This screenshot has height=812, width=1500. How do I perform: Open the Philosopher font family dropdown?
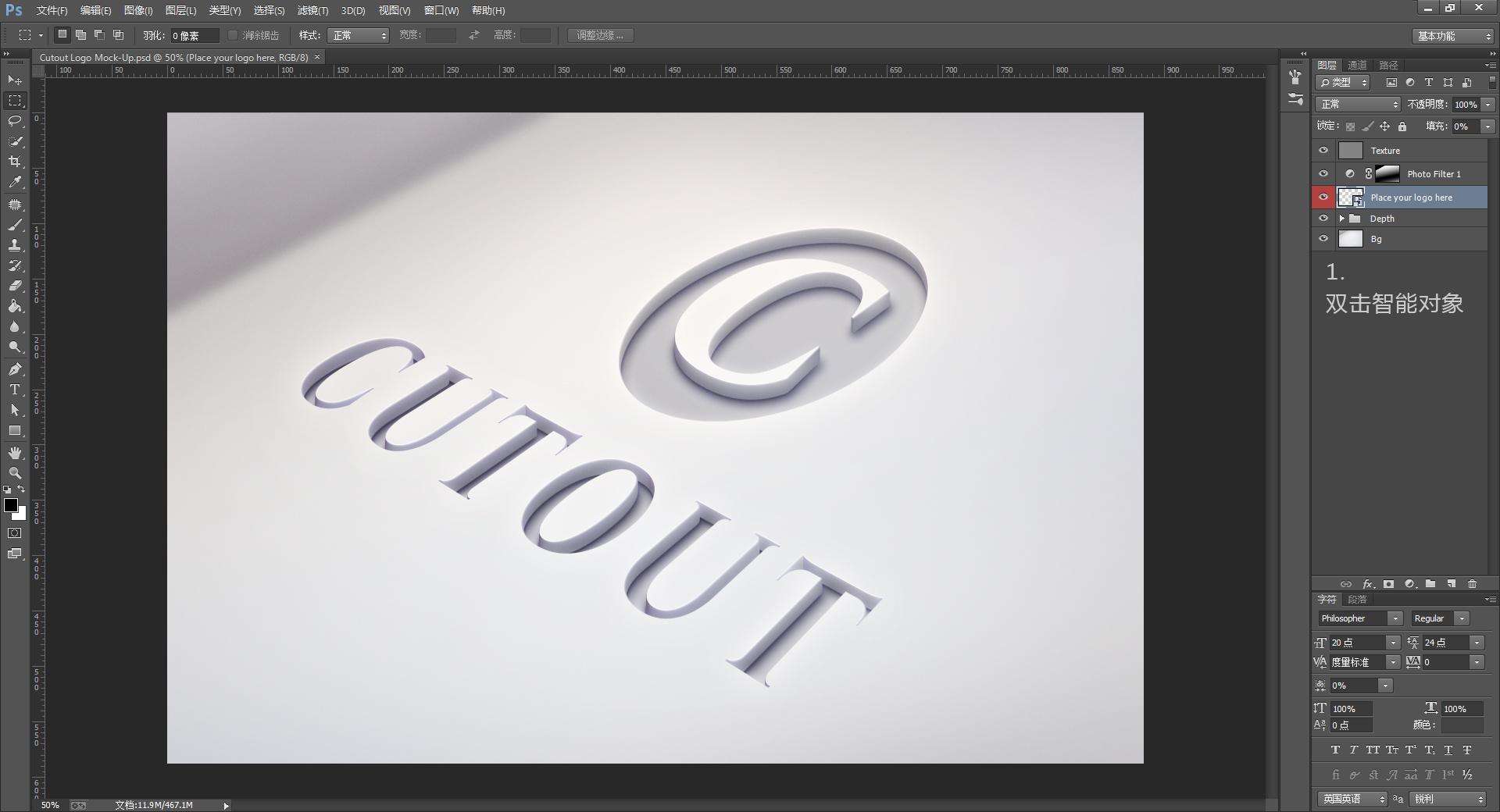click(x=1395, y=618)
